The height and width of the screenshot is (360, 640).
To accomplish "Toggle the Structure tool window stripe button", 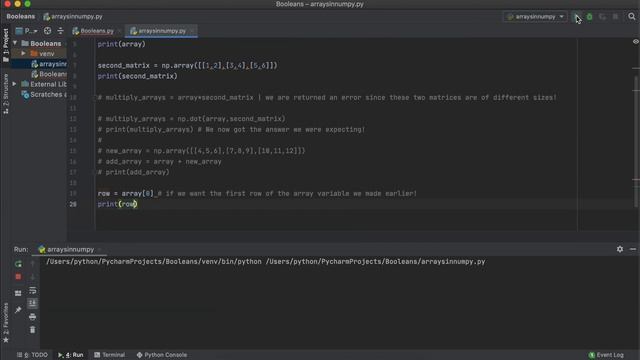I will click(5, 94).
